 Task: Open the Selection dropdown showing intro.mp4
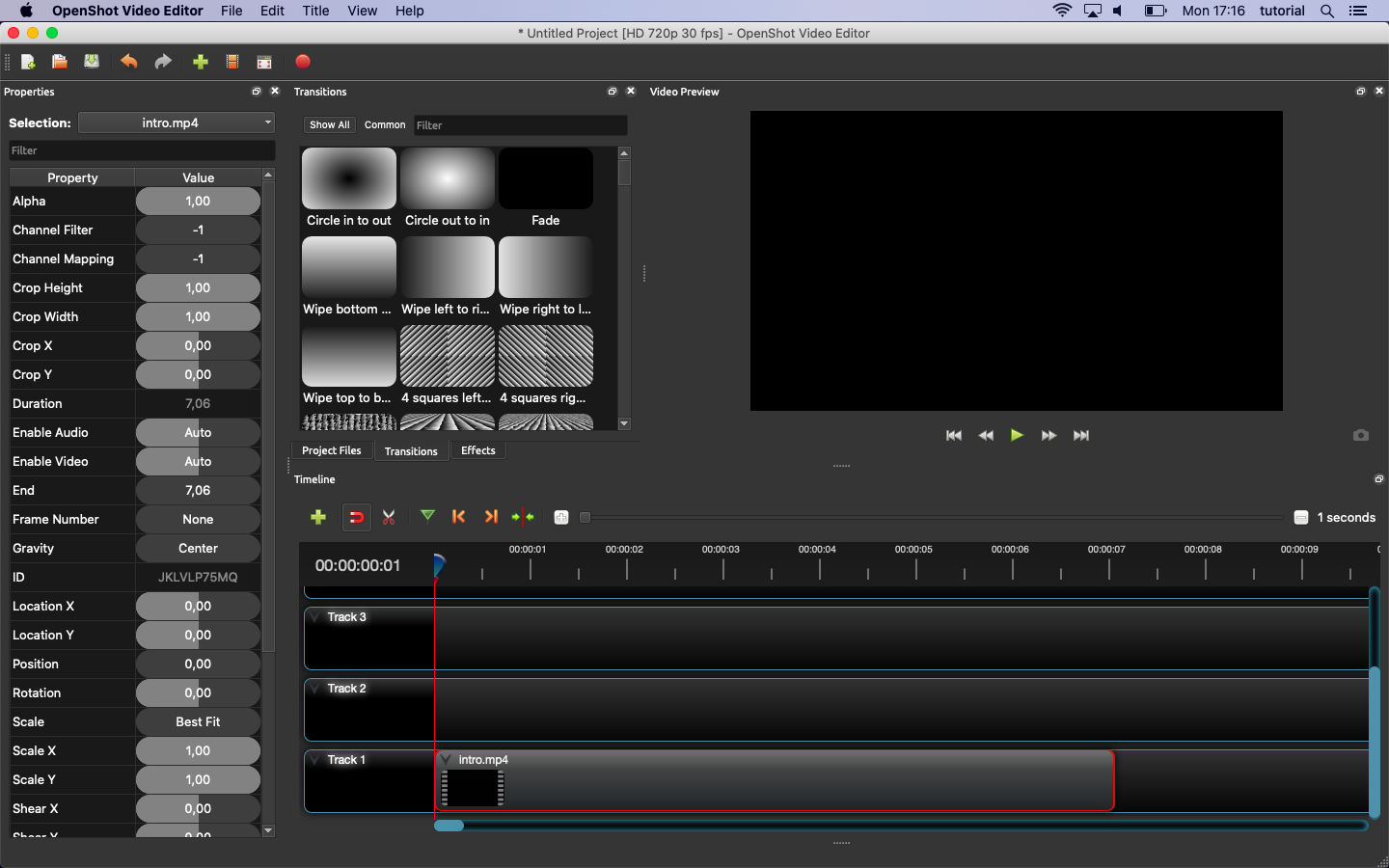click(x=177, y=122)
